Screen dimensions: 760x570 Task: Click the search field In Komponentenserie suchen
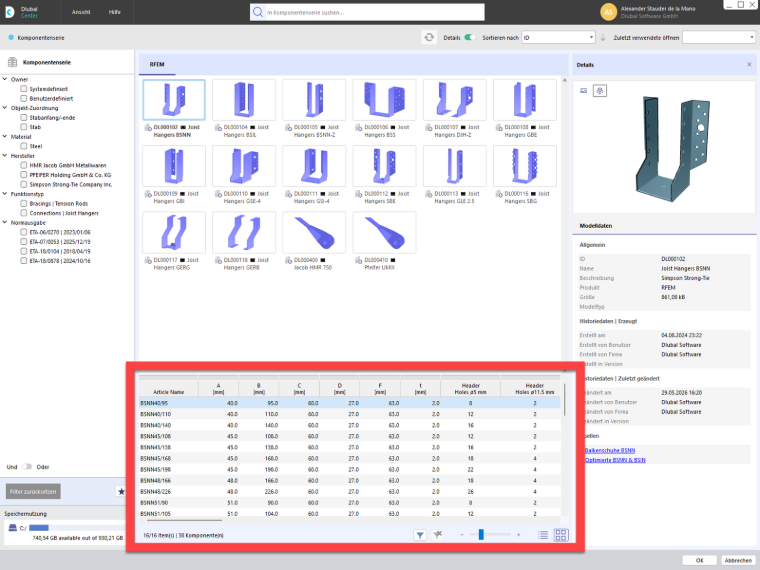tap(367, 12)
